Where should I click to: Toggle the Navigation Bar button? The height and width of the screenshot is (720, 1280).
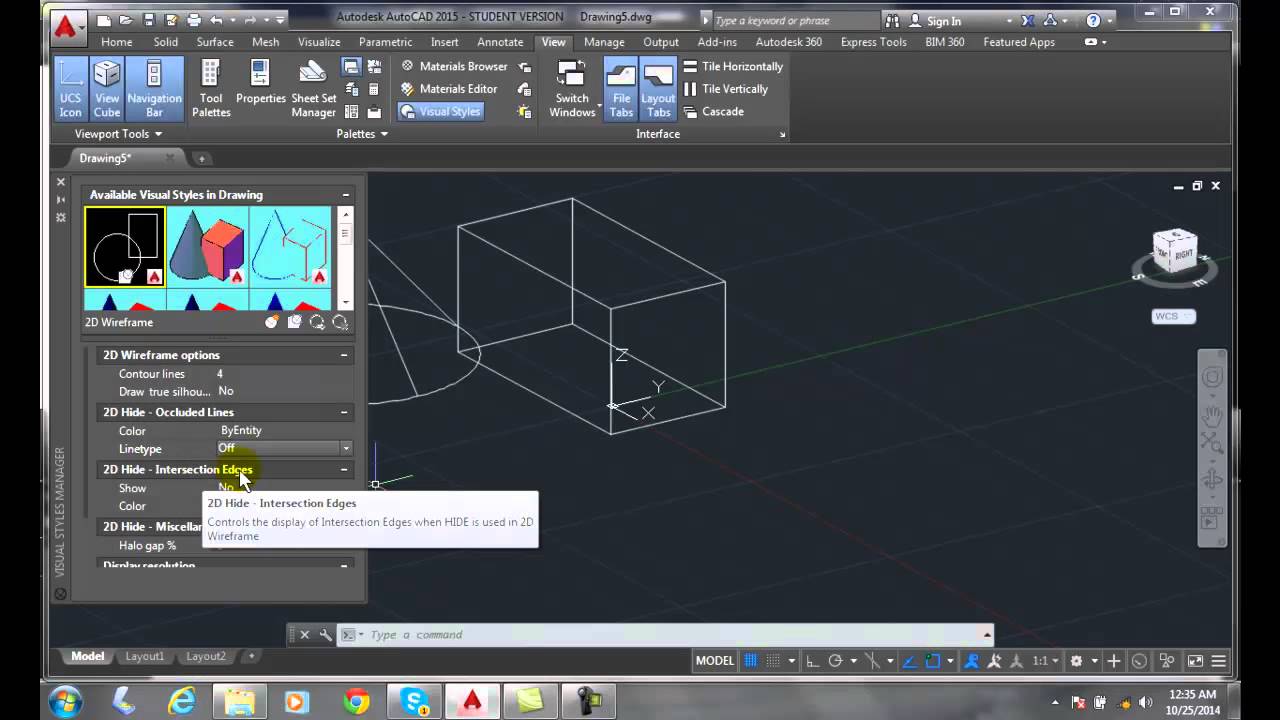[x=154, y=89]
